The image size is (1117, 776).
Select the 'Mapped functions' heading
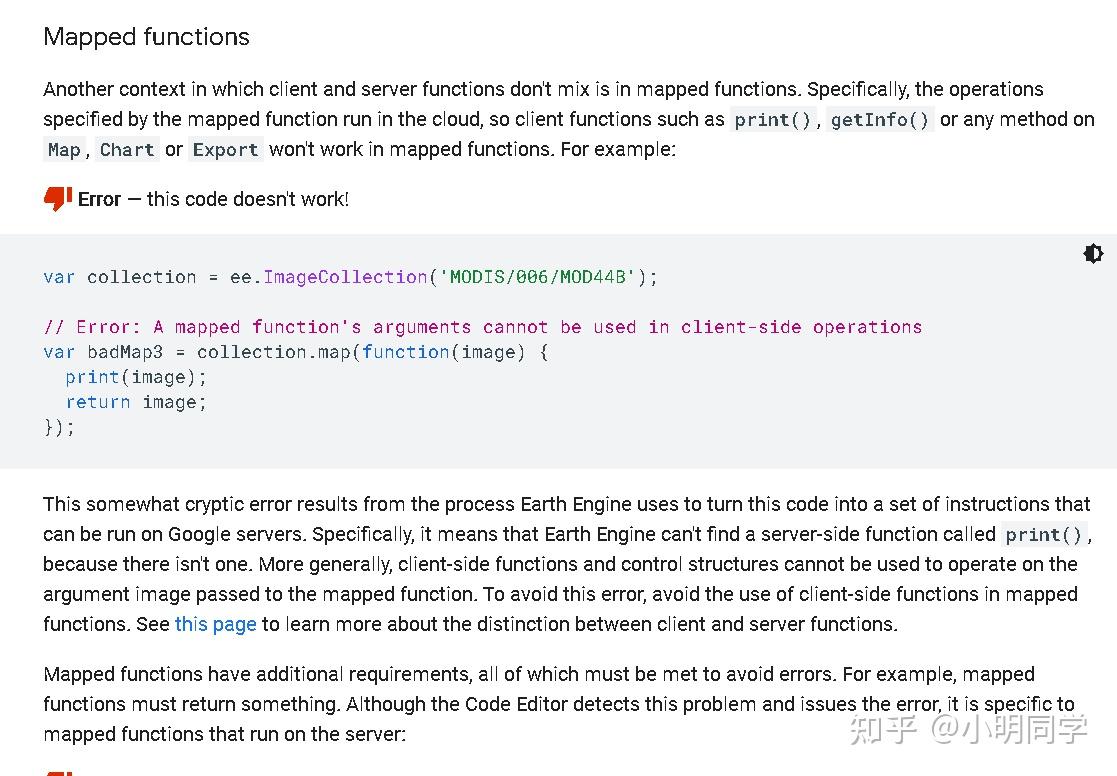pyautogui.click(x=146, y=37)
